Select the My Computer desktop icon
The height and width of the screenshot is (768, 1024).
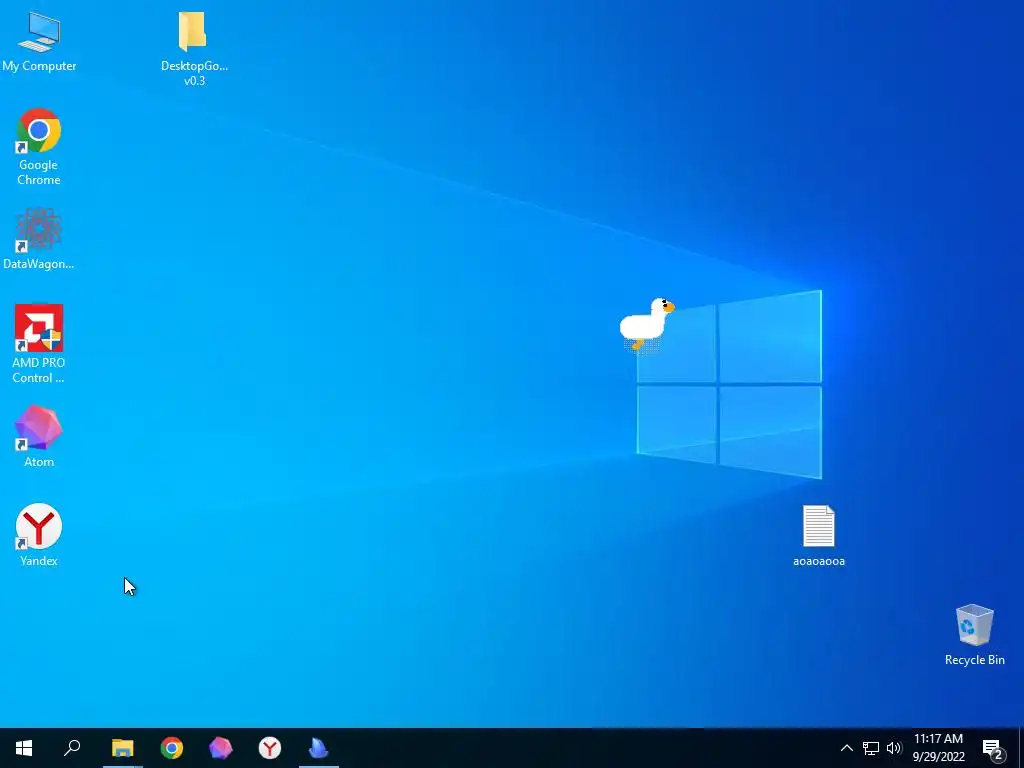[39, 42]
